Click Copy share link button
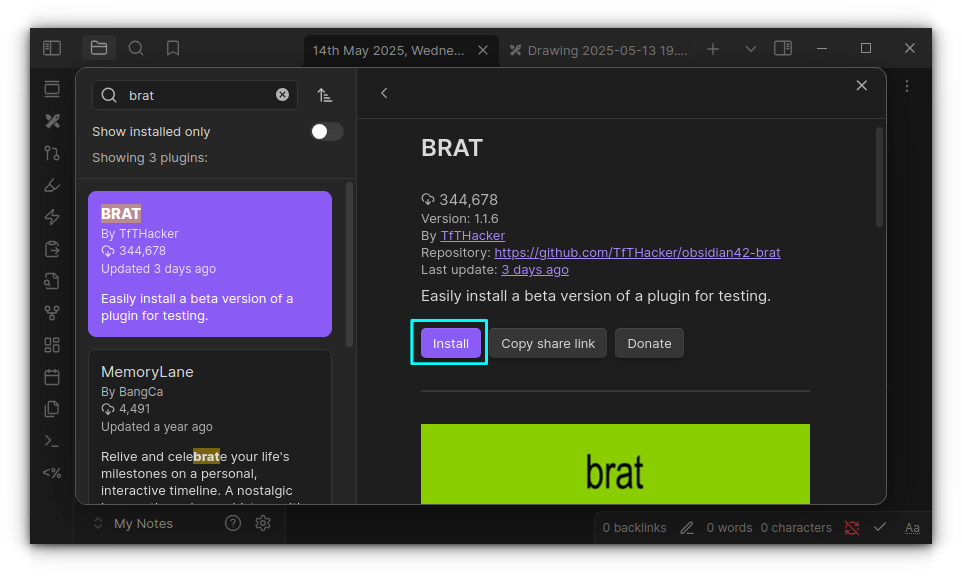962x576 pixels. 547,343
